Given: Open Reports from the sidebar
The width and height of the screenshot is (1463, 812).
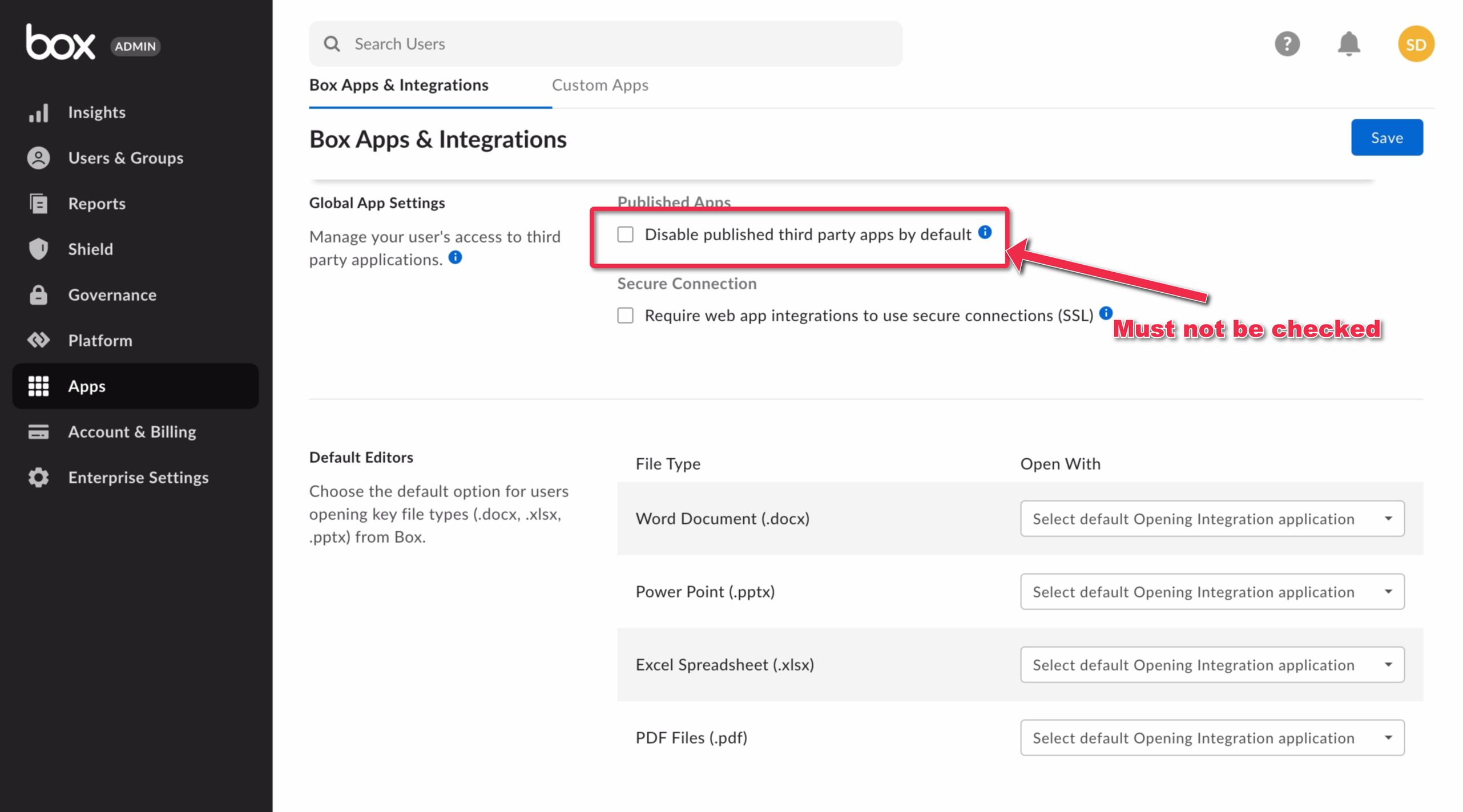Looking at the screenshot, I should tap(135, 204).
